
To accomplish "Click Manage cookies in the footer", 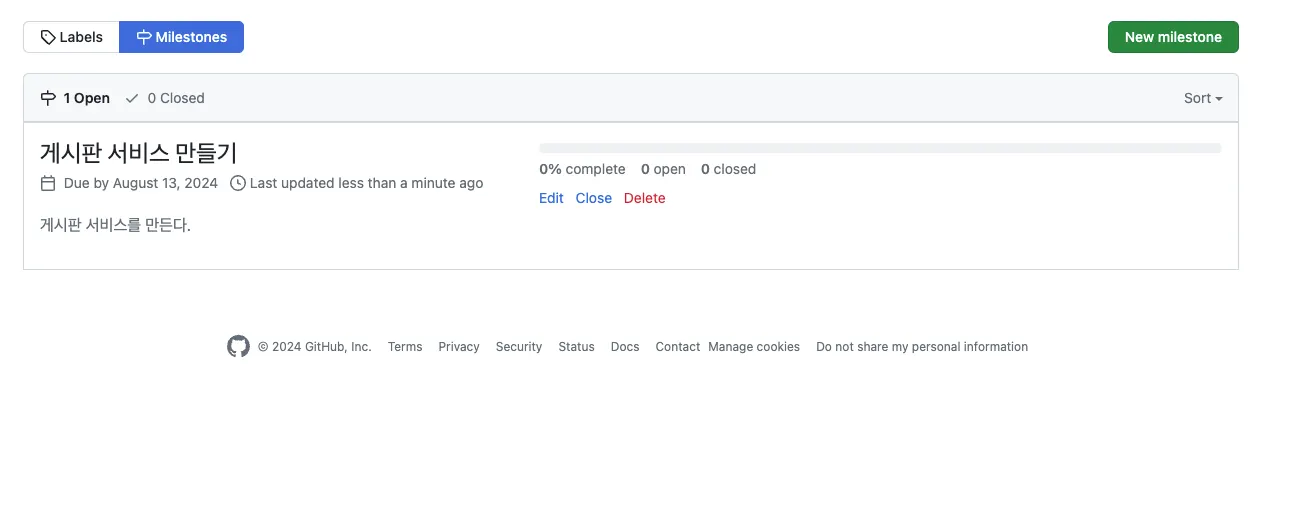I will (754, 347).
